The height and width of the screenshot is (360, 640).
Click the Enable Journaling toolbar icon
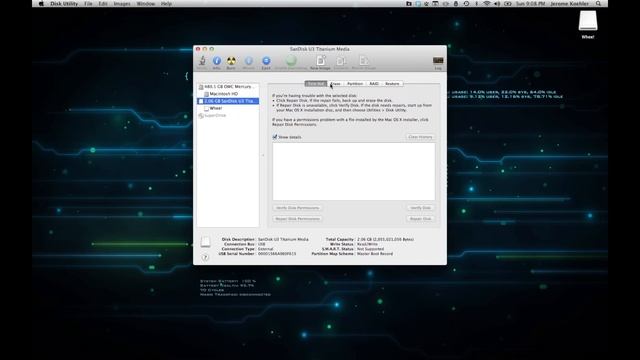point(291,61)
